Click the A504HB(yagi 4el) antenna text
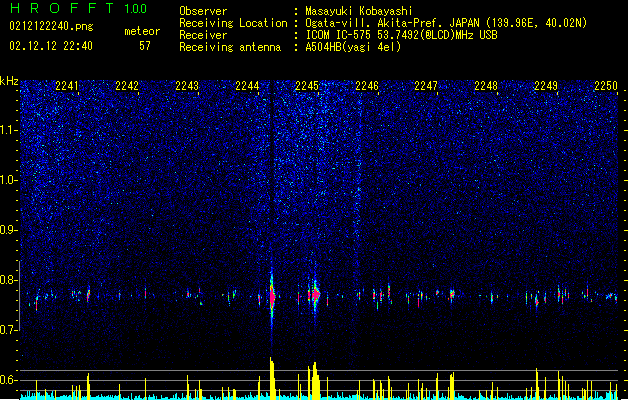The width and height of the screenshot is (629, 400). (353, 47)
